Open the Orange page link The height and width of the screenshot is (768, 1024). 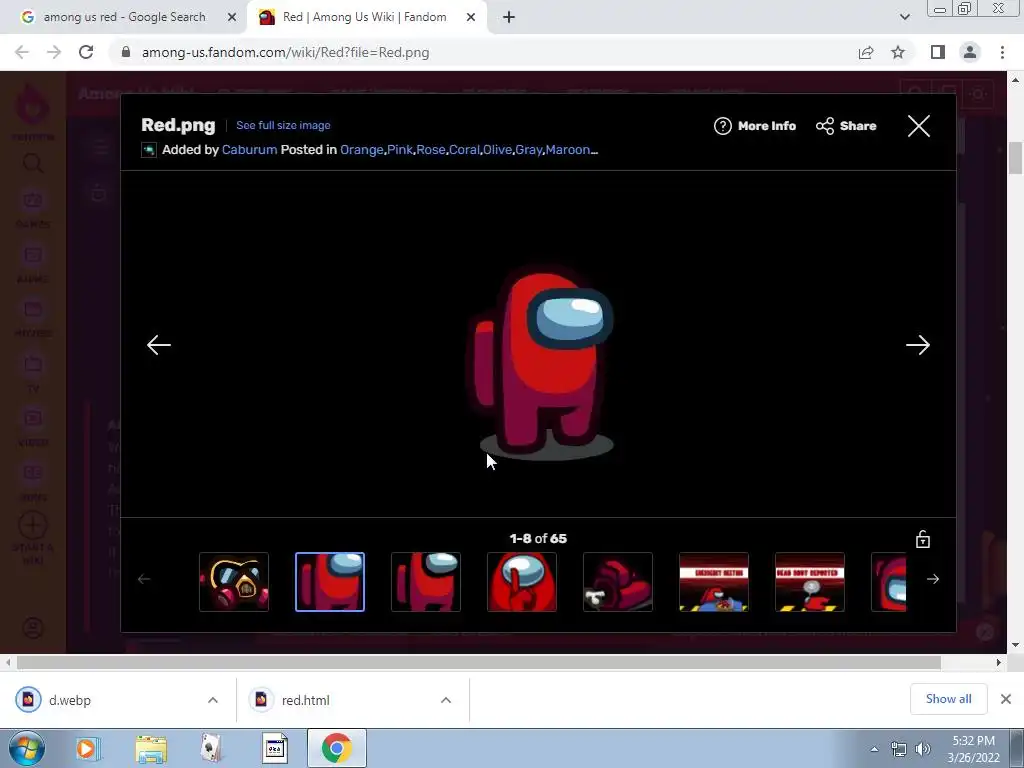tap(362, 150)
